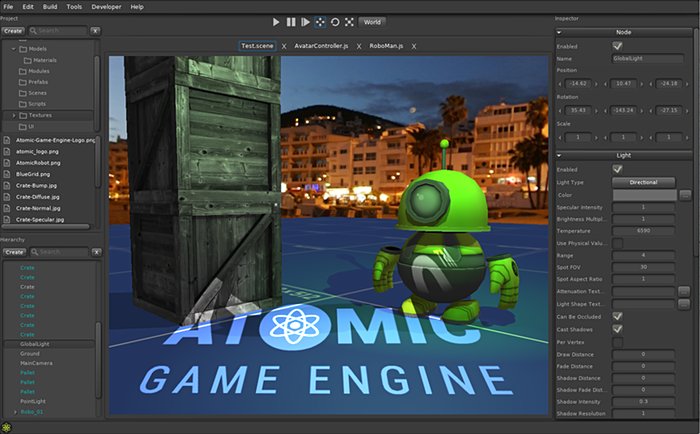Viewport: 700px width, 434px height.
Task: Open the Color picker ellipsis button
Action: click(x=685, y=195)
